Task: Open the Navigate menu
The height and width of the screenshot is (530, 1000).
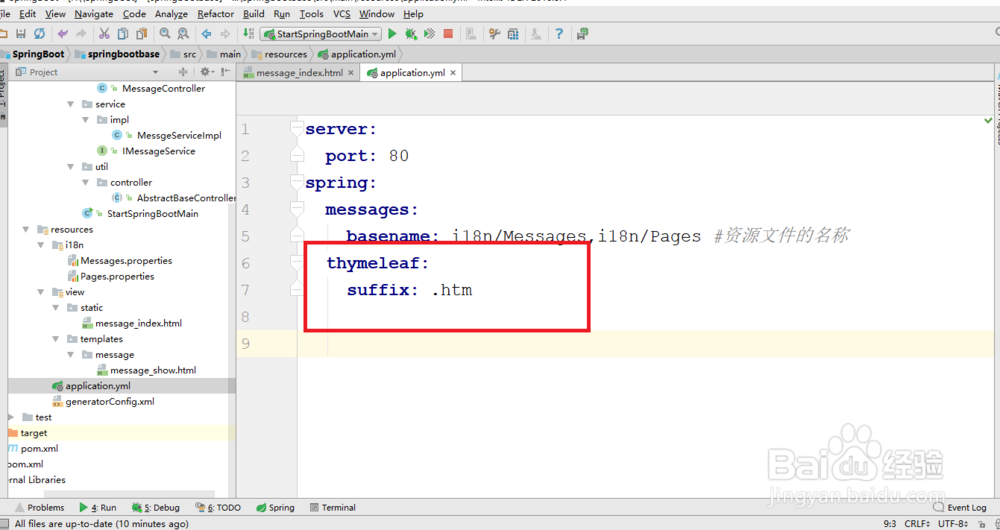Action: point(94,13)
